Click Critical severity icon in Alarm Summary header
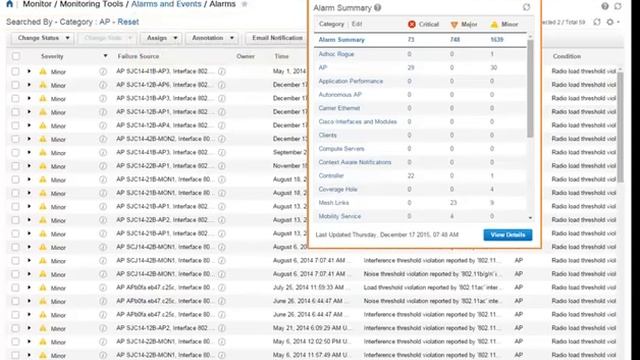 click(x=412, y=24)
